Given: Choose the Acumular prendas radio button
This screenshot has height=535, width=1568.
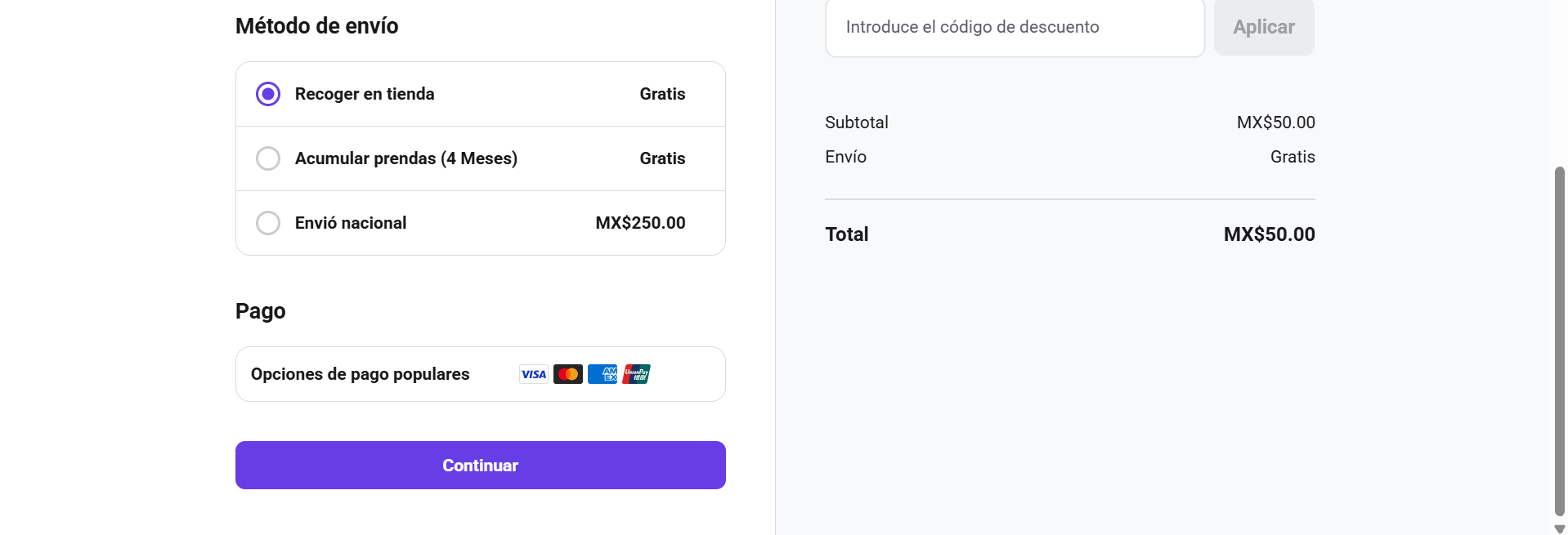Looking at the screenshot, I should coord(268,158).
